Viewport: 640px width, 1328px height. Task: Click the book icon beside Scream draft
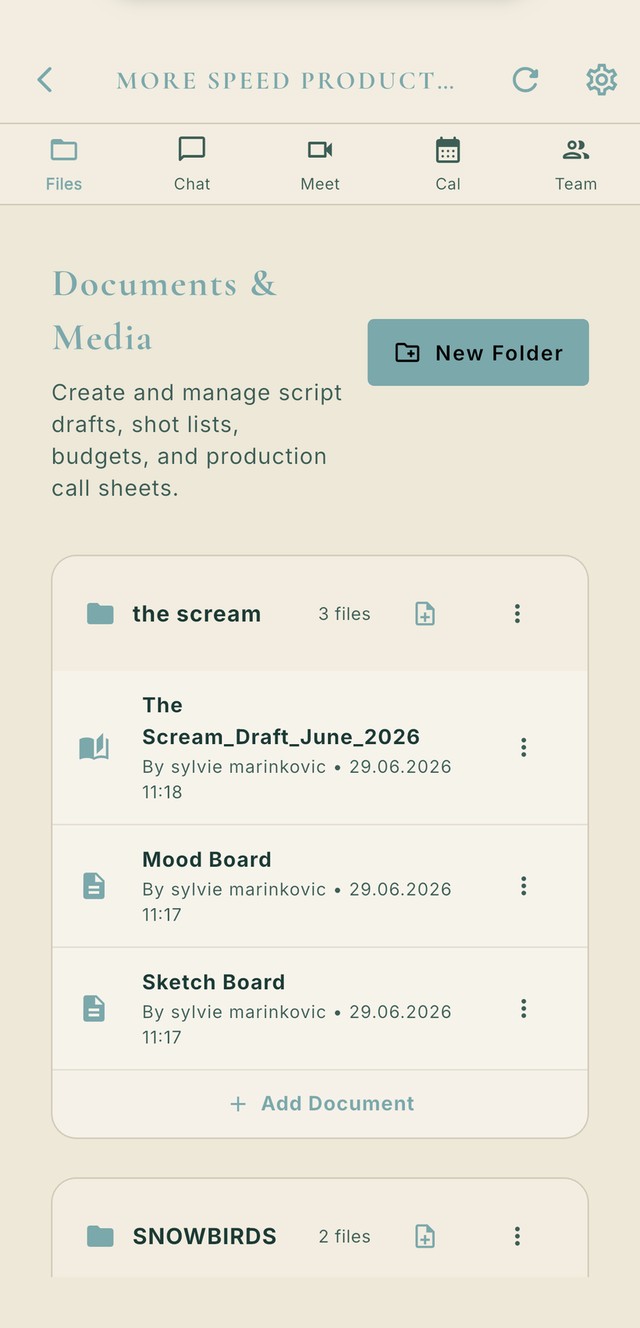[94, 748]
